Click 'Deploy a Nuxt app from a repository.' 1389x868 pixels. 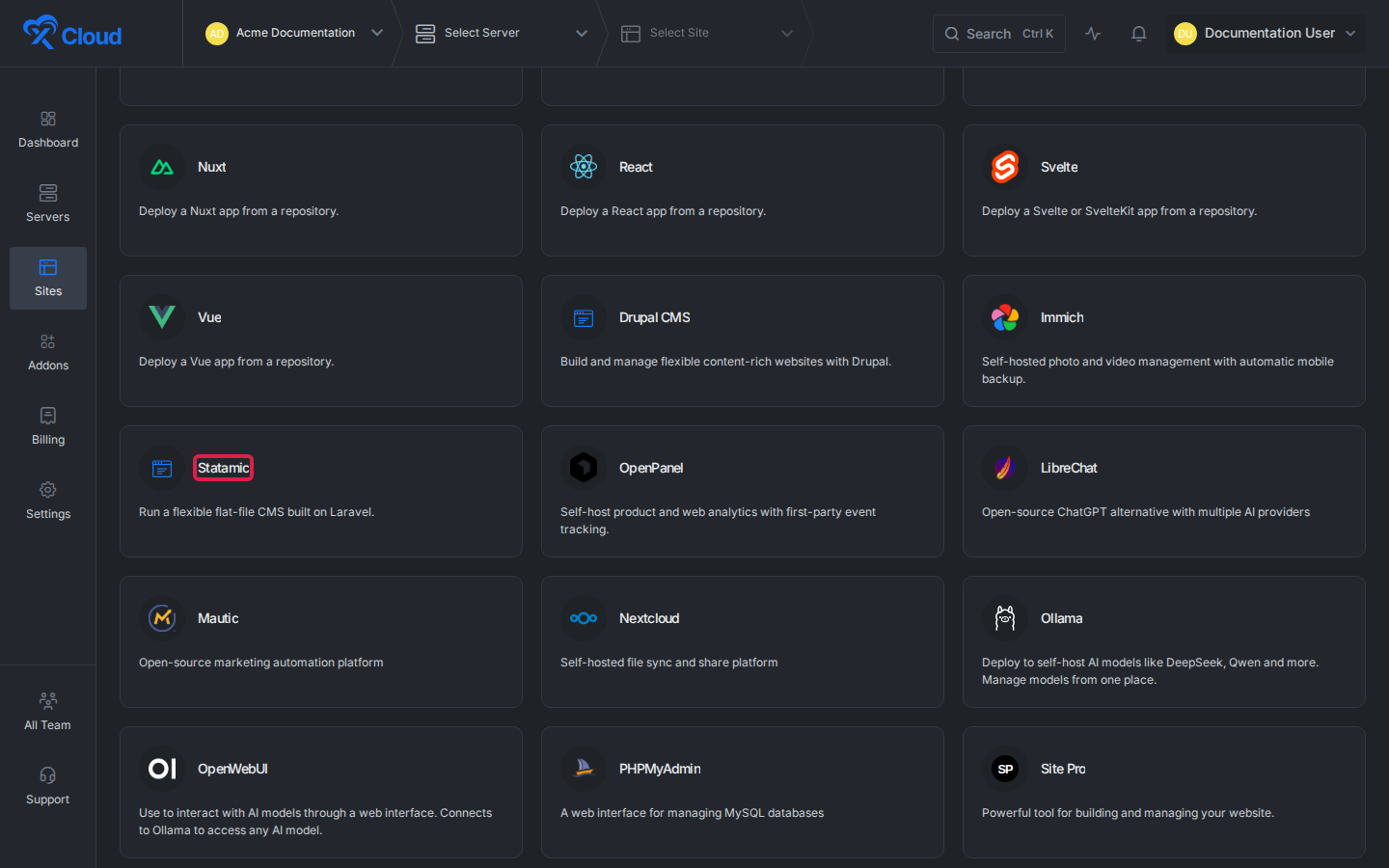point(238,211)
